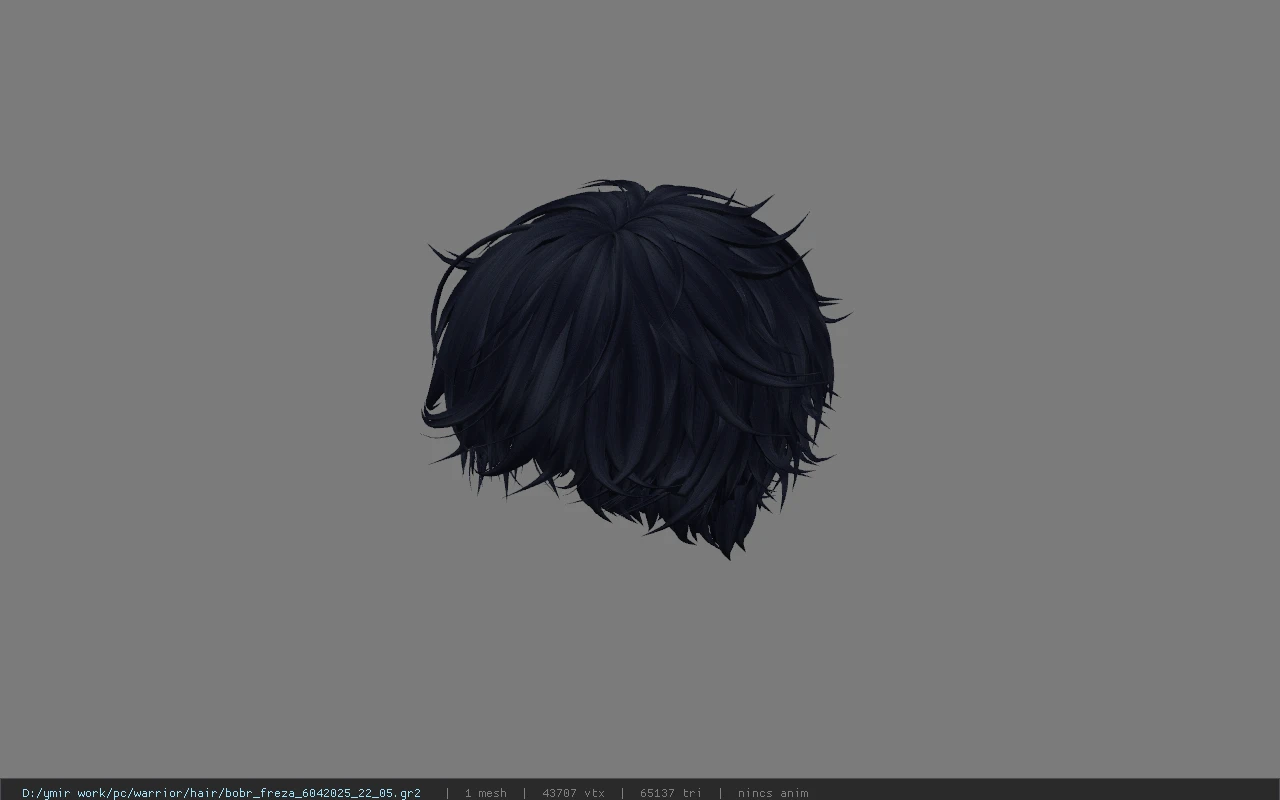
Task: Click the '43707 vtx' vertex count
Action: [573, 793]
